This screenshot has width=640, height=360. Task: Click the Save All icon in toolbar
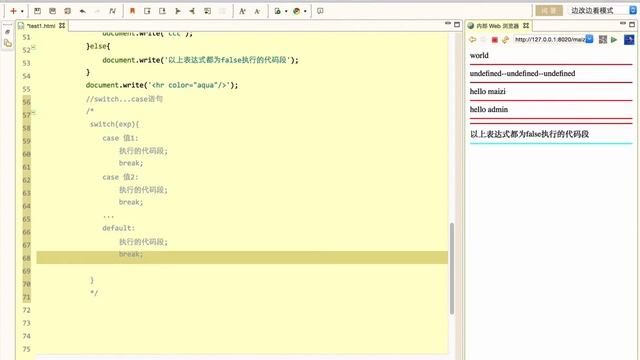point(67,11)
